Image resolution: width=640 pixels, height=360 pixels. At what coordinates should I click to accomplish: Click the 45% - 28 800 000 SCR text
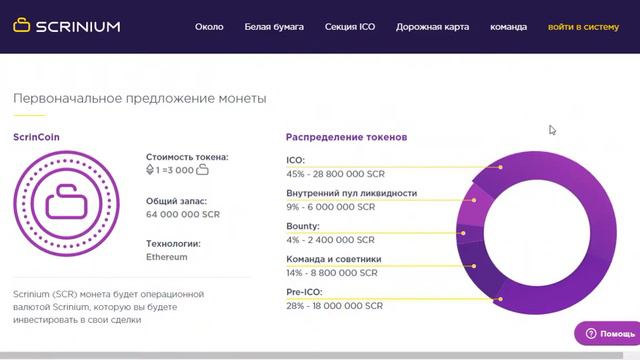pos(336,174)
